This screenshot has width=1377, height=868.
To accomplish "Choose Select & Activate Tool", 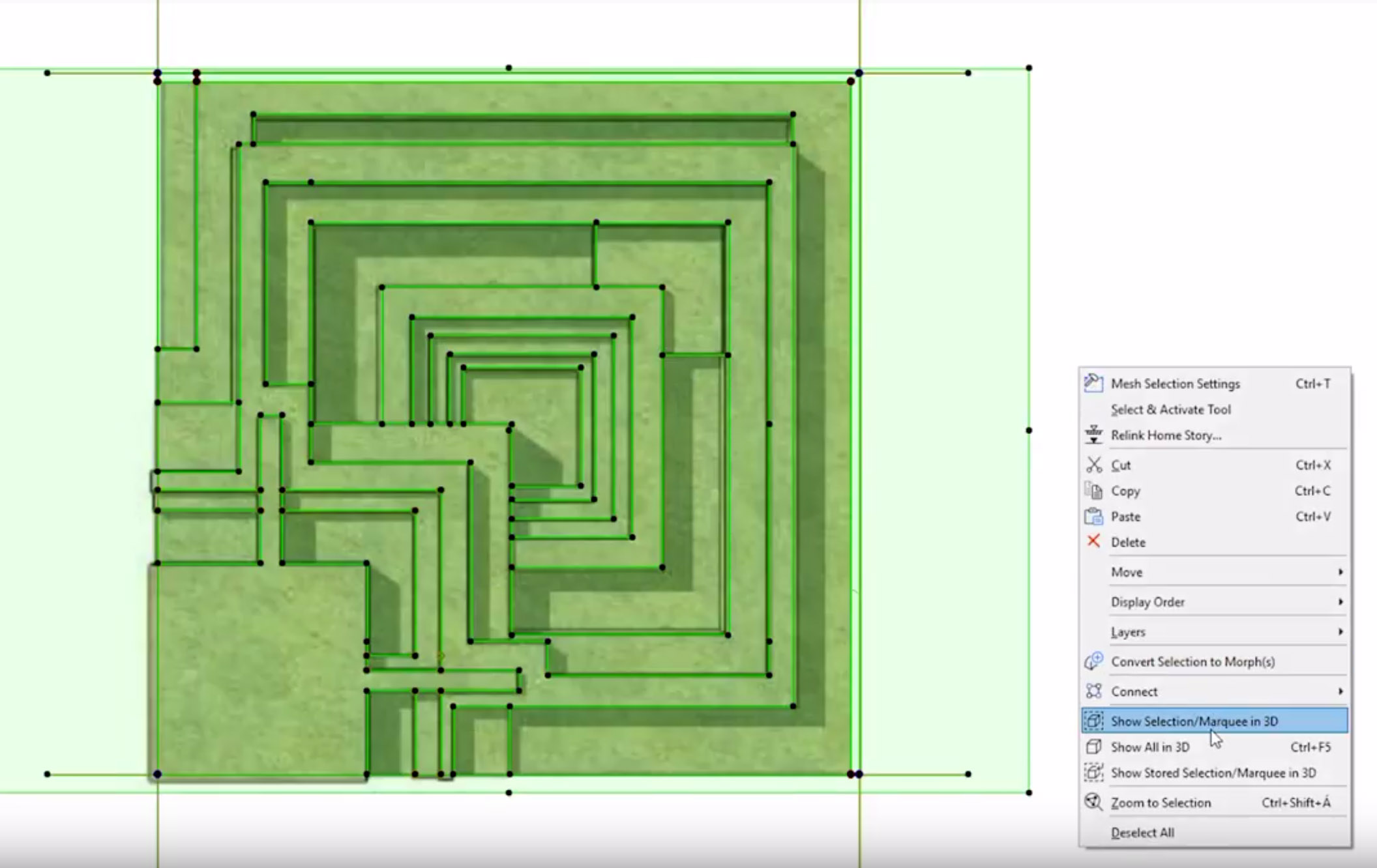I will (1170, 409).
